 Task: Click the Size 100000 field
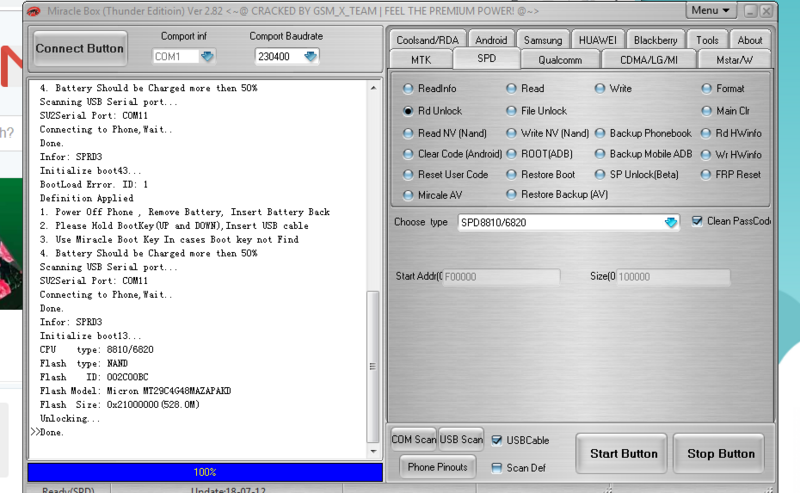[x=672, y=277]
